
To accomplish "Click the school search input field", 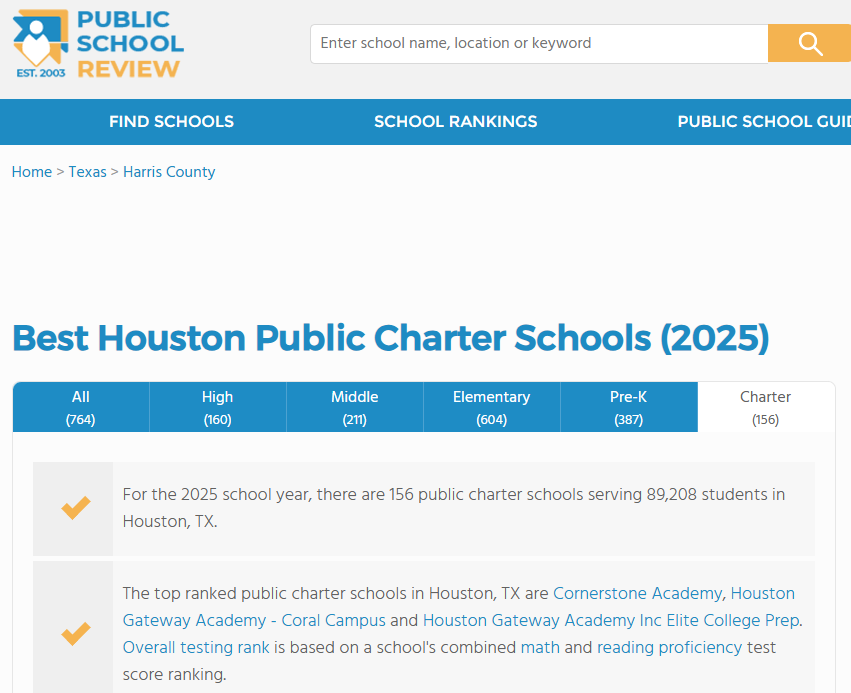I will pos(539,43).
